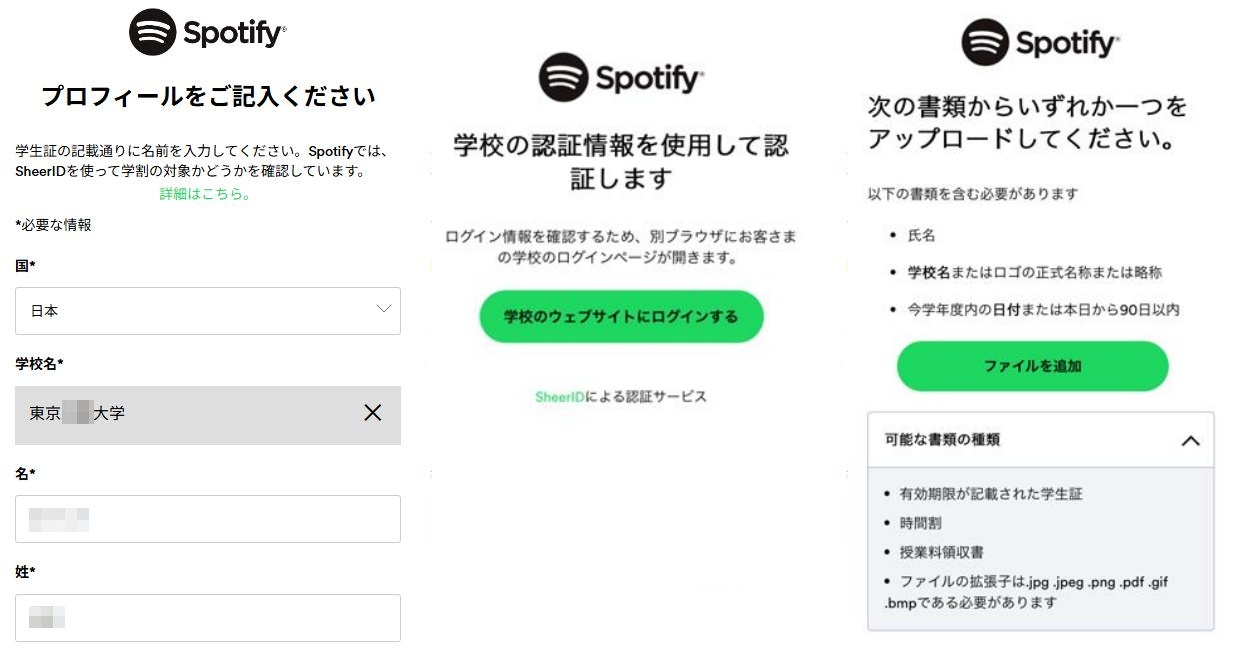1248x652 pixels.
Task: Click the 有効期限が記載された学生証 list item
Action: (990, 494)
